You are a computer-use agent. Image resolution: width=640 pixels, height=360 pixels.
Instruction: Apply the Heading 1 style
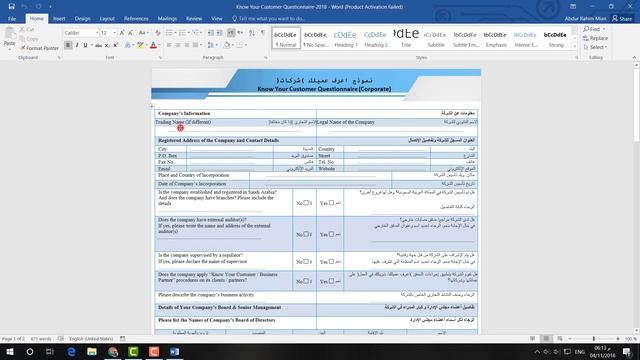pyautogui.click(x=345, y=38)
